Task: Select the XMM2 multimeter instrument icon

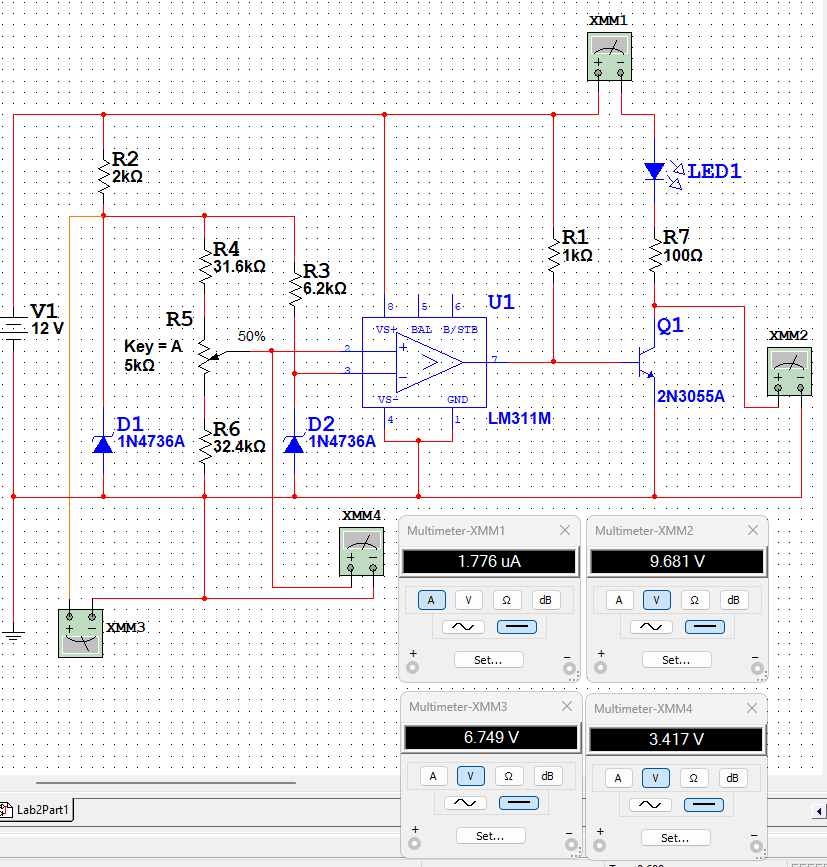Action: (x=789, y=372)
